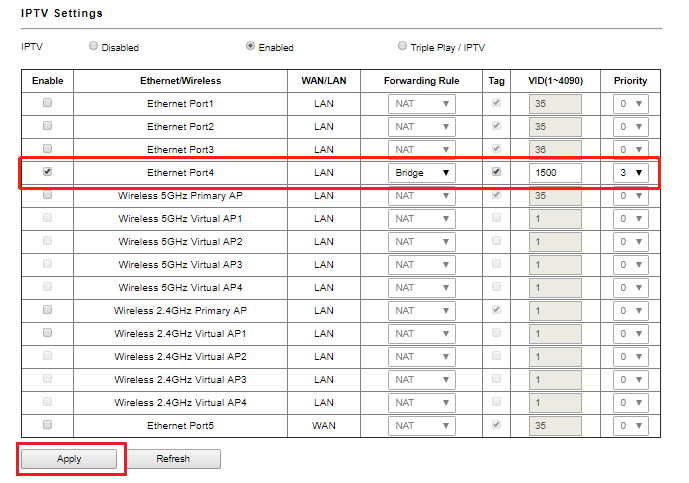
Task: Open Priority dropdown for Ethernet Port1
Action: 631,104
